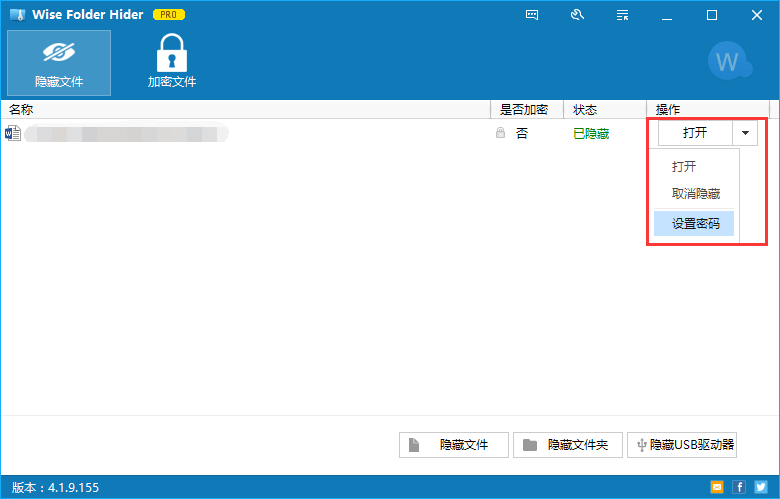Open the wrench tools icon in title bar
Screen dimensions: 780x499
tap(577, 15)
